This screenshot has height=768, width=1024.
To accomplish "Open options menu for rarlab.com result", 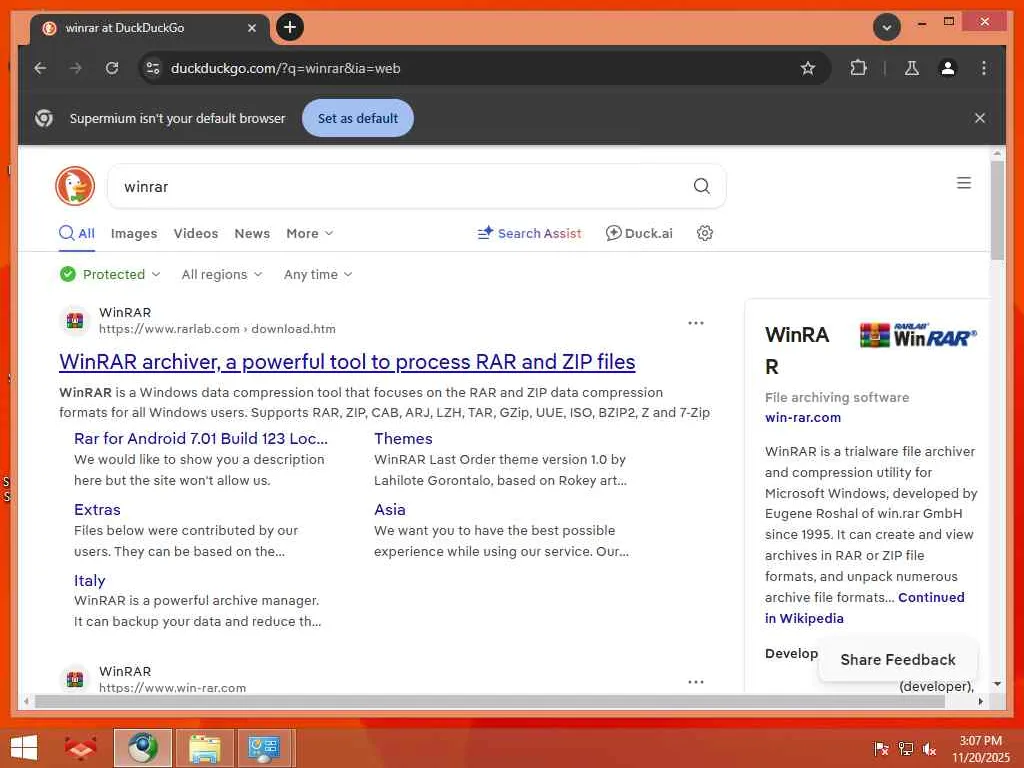I will 696,323.
